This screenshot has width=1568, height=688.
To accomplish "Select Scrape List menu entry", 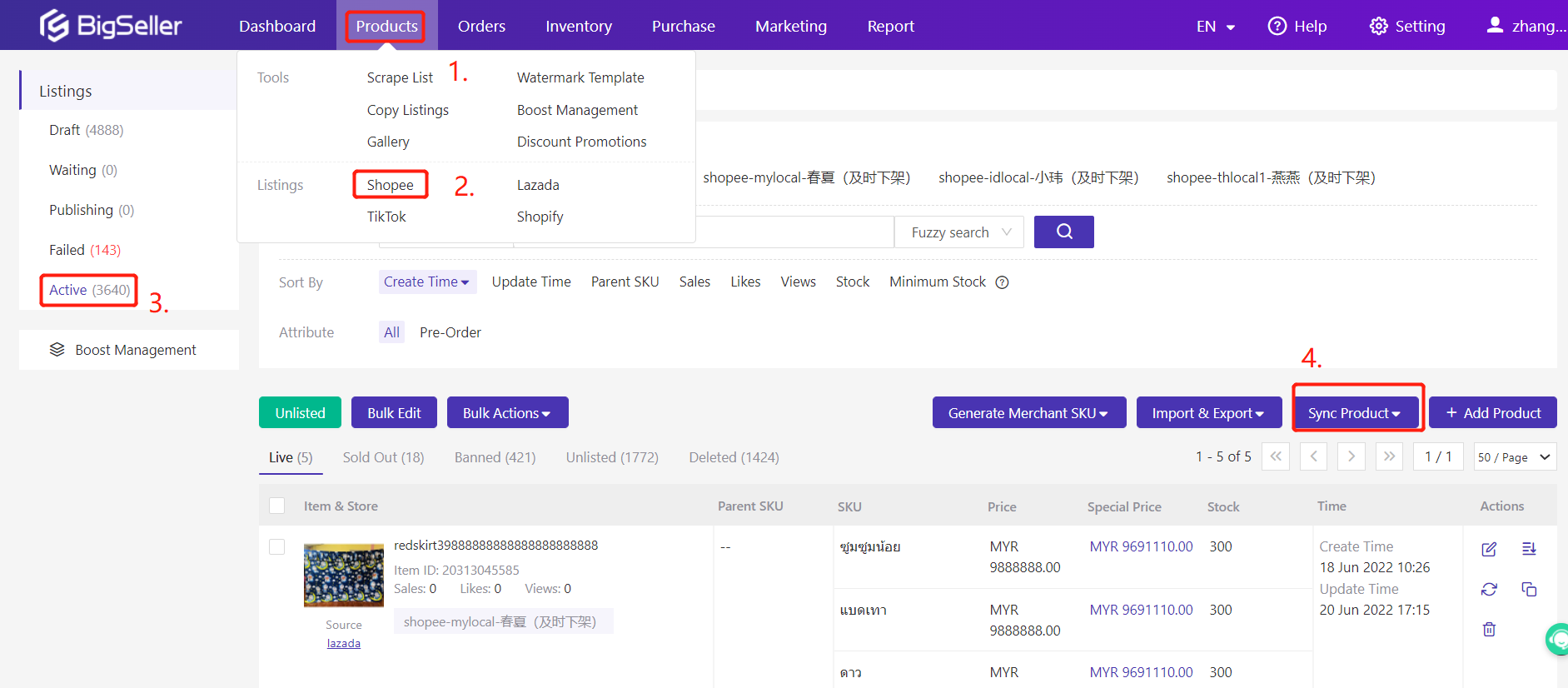I will tap(400, 77).
